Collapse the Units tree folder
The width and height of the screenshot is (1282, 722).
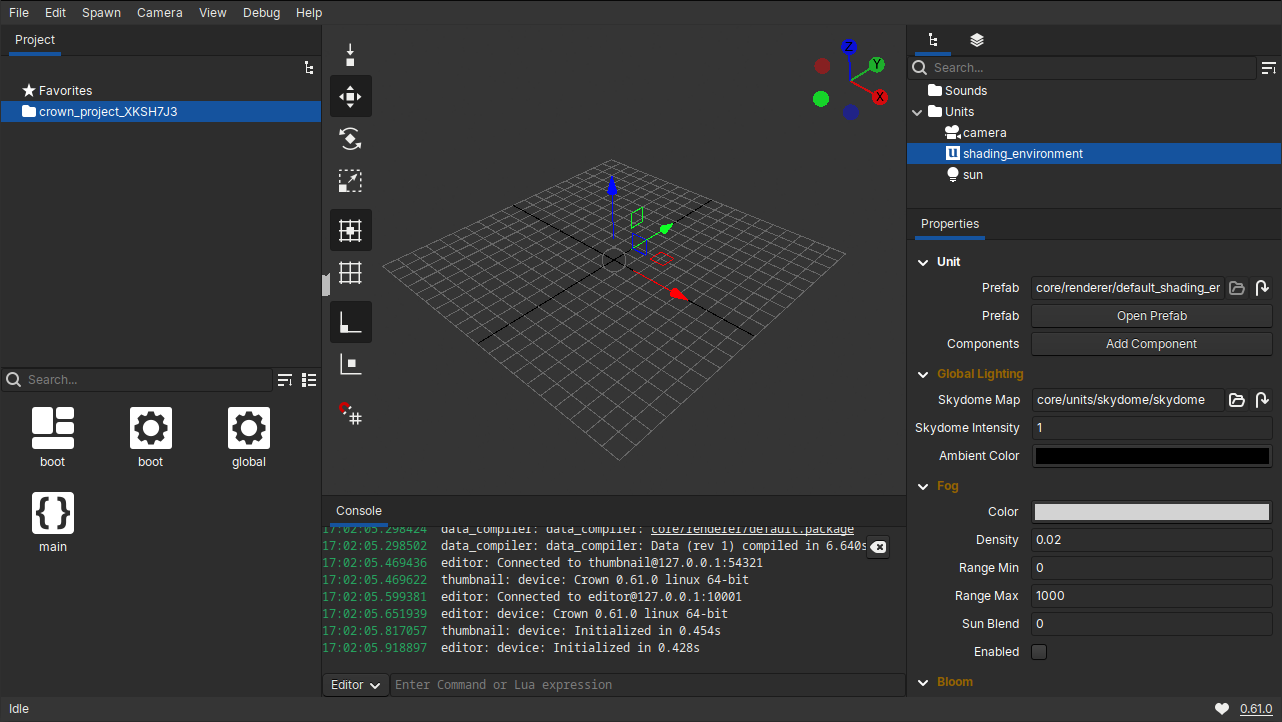click(917, 112)
